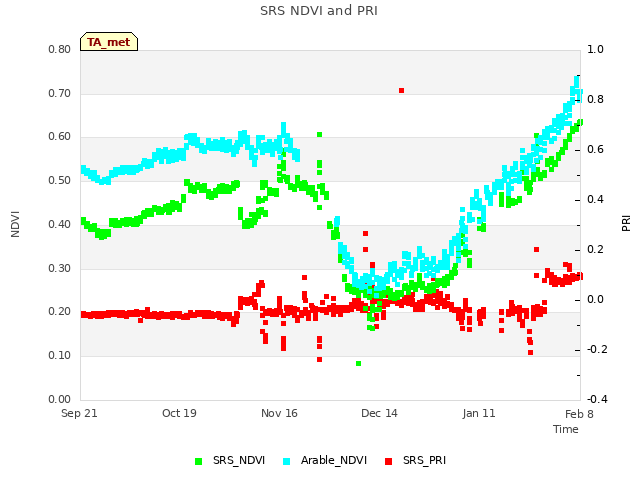Click the 0.30 NDVI axis value
The image size is (640, 480).
pyautogui.click(x=60, y=269)
